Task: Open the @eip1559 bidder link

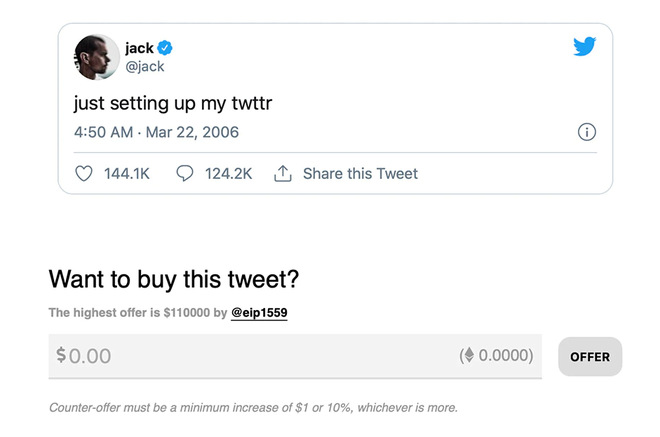Action: 259,313
